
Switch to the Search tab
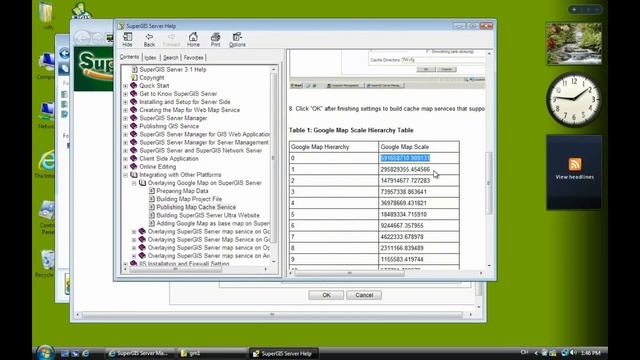click(x=171, y=58)
